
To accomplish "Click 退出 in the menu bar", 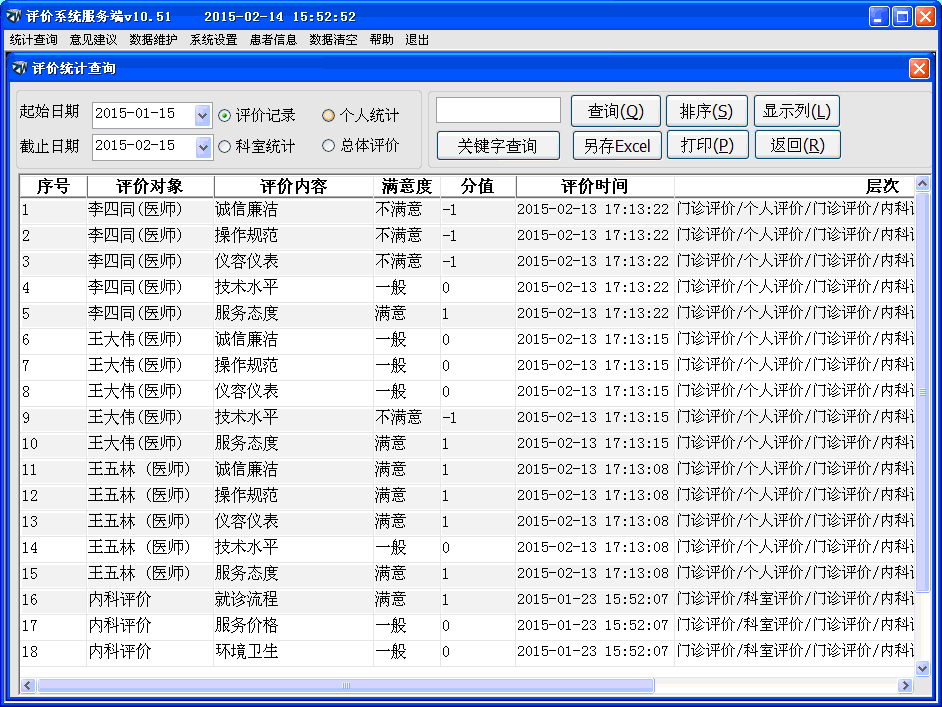I will pyautogui.click(x=417, y=40).
